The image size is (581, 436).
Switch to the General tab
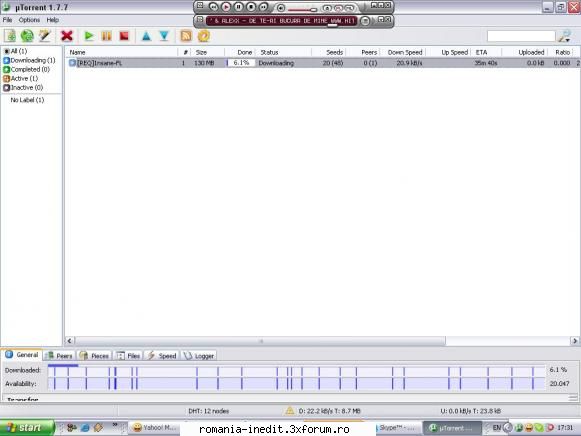[x=22, y=355]
